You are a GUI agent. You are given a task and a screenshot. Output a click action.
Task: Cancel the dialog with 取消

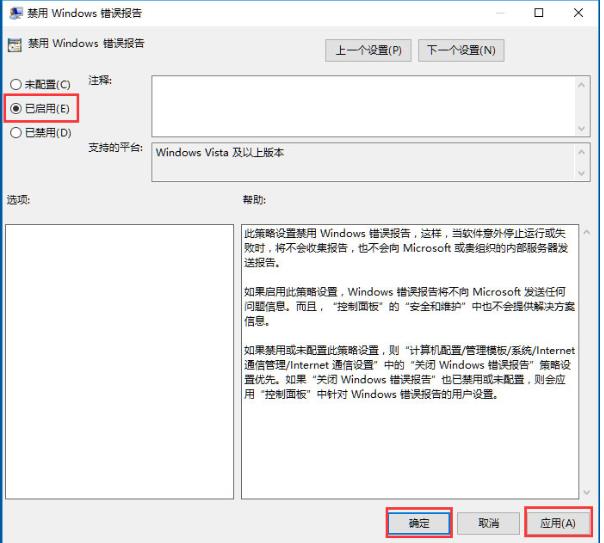click(x=488, y=523)
